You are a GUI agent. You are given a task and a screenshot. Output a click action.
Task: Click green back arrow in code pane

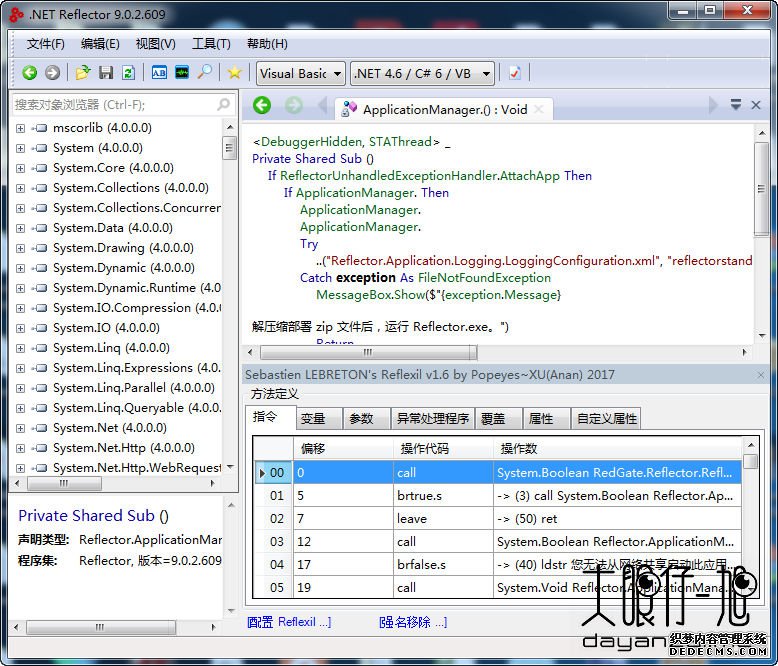(x=262, y=105)
